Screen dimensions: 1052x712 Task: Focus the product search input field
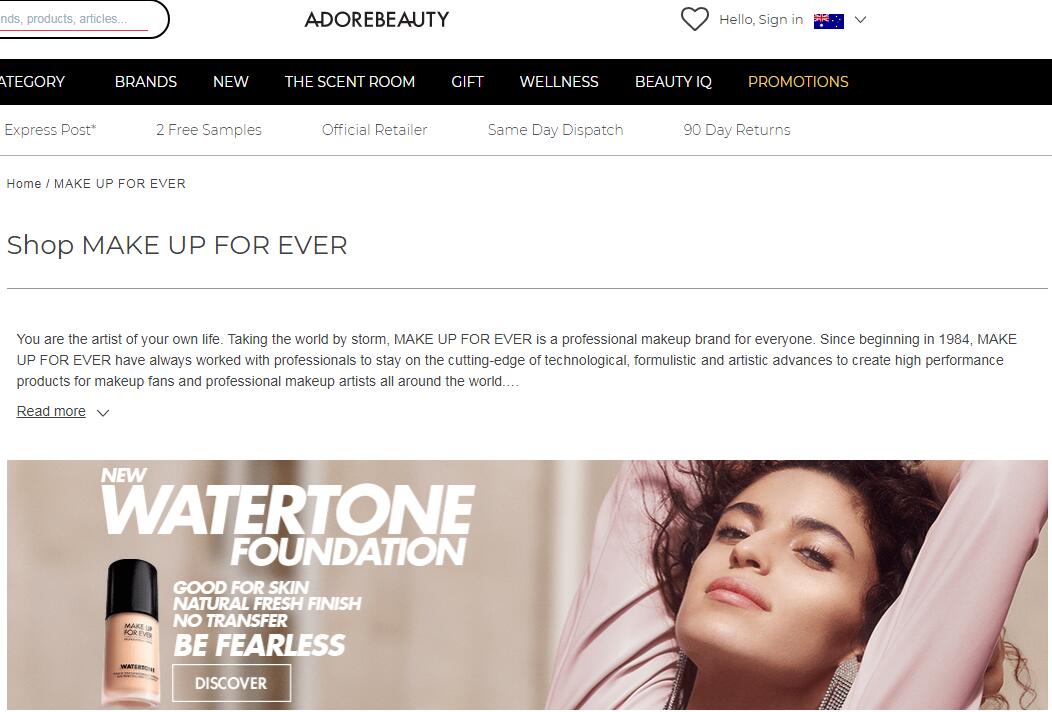click(x=81, y=19)
